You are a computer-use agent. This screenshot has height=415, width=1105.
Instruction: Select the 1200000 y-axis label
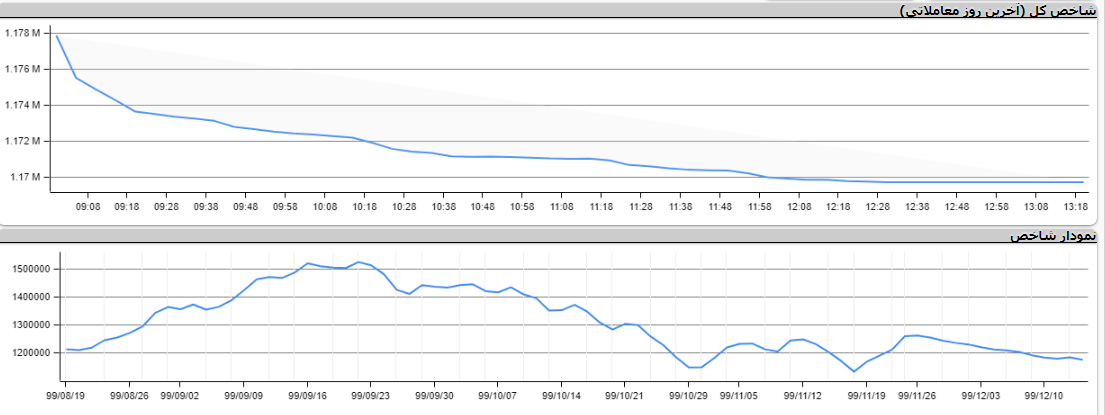(x=34, y=353)
